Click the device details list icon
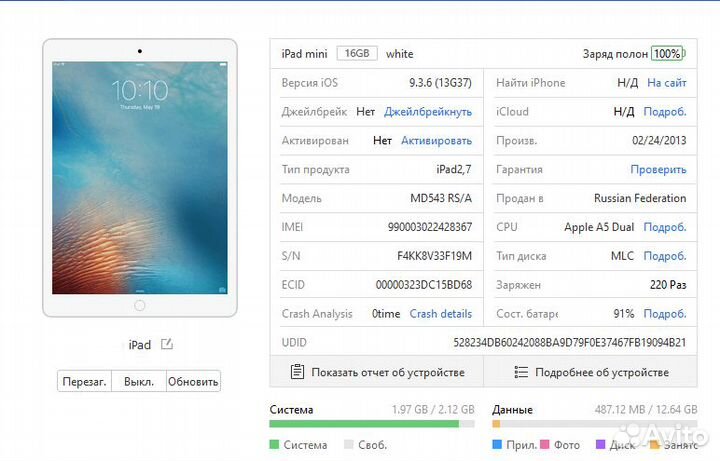Viewport: 720px width, 461px height. point(521,372)
